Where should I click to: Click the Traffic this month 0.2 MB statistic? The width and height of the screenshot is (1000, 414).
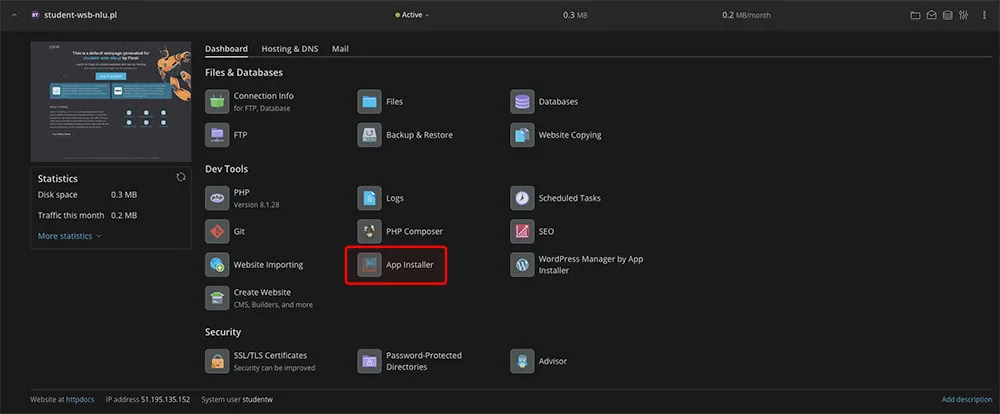click(87, 216)
